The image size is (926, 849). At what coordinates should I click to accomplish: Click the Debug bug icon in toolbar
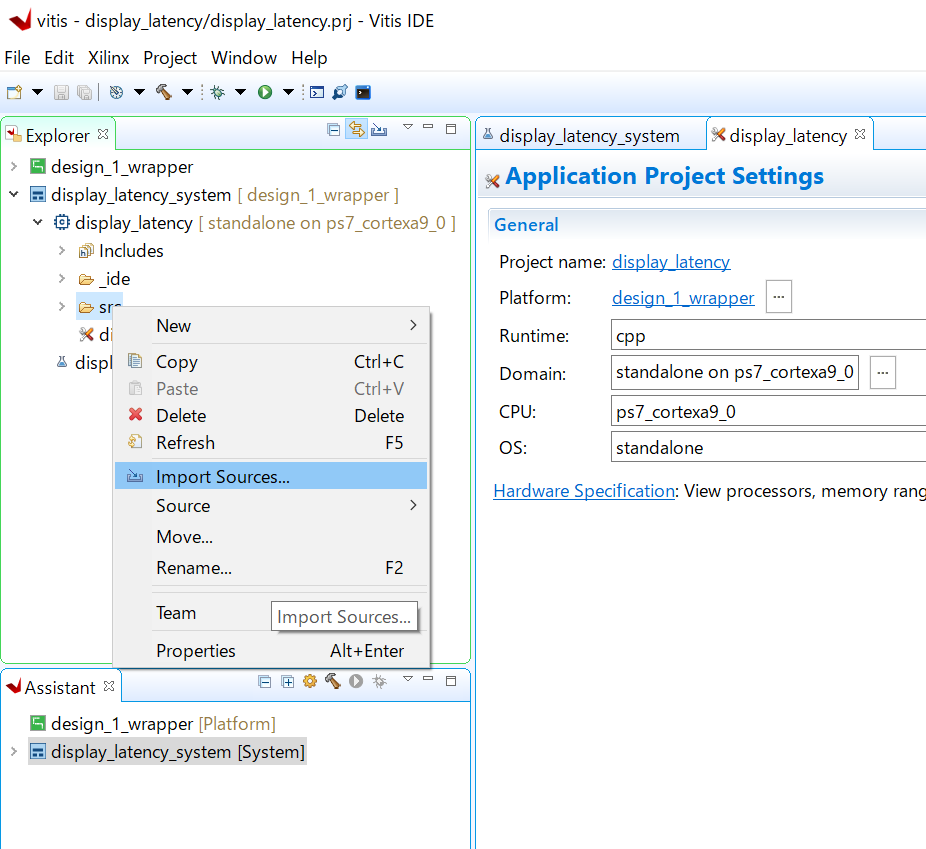218,92
